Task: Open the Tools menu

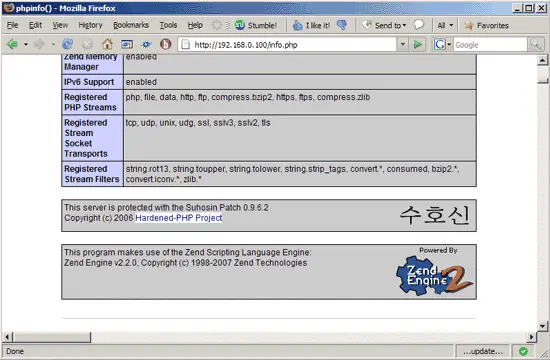Action: click(168, 25)
